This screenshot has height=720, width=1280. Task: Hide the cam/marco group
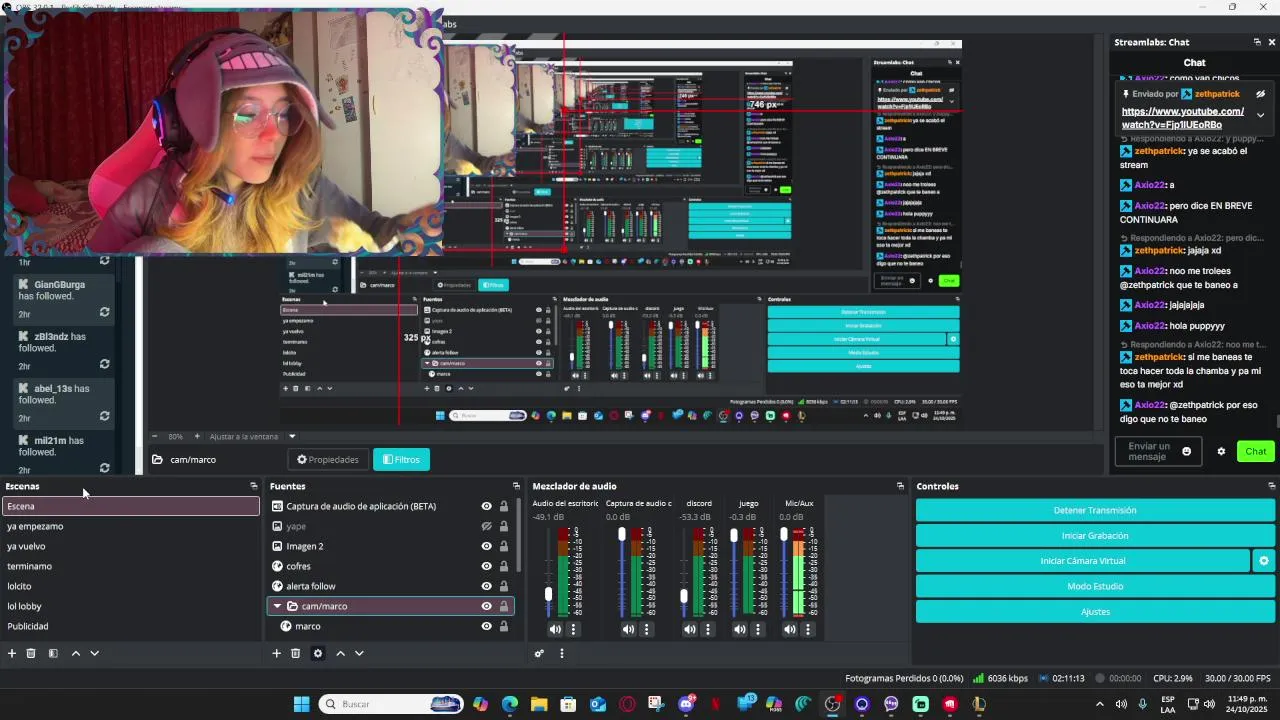[487, 606]
